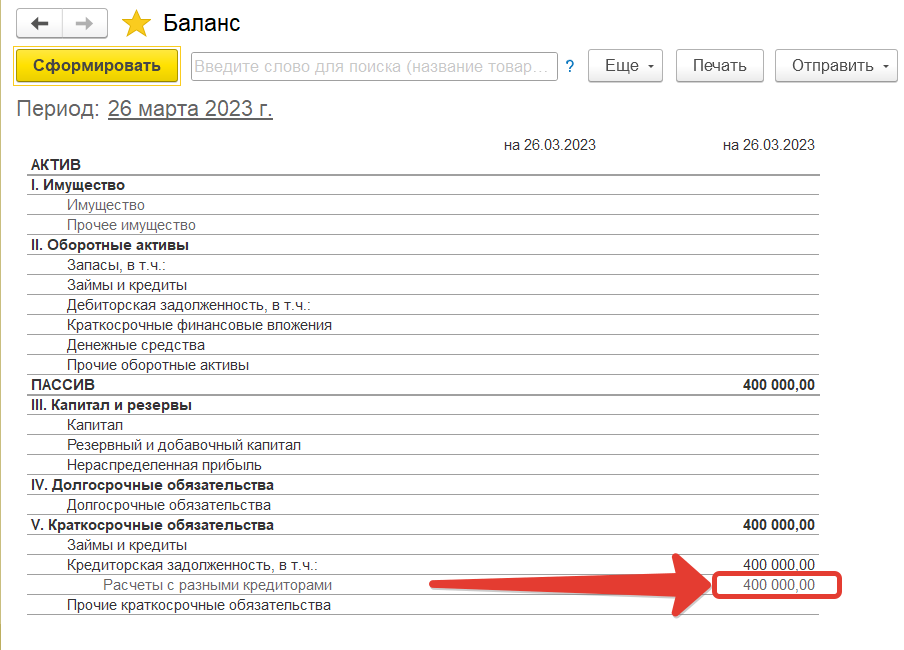Open period link 26 марта 2023 г.
This screenshot has height=650, width=904.
click(x=190, y=109)
